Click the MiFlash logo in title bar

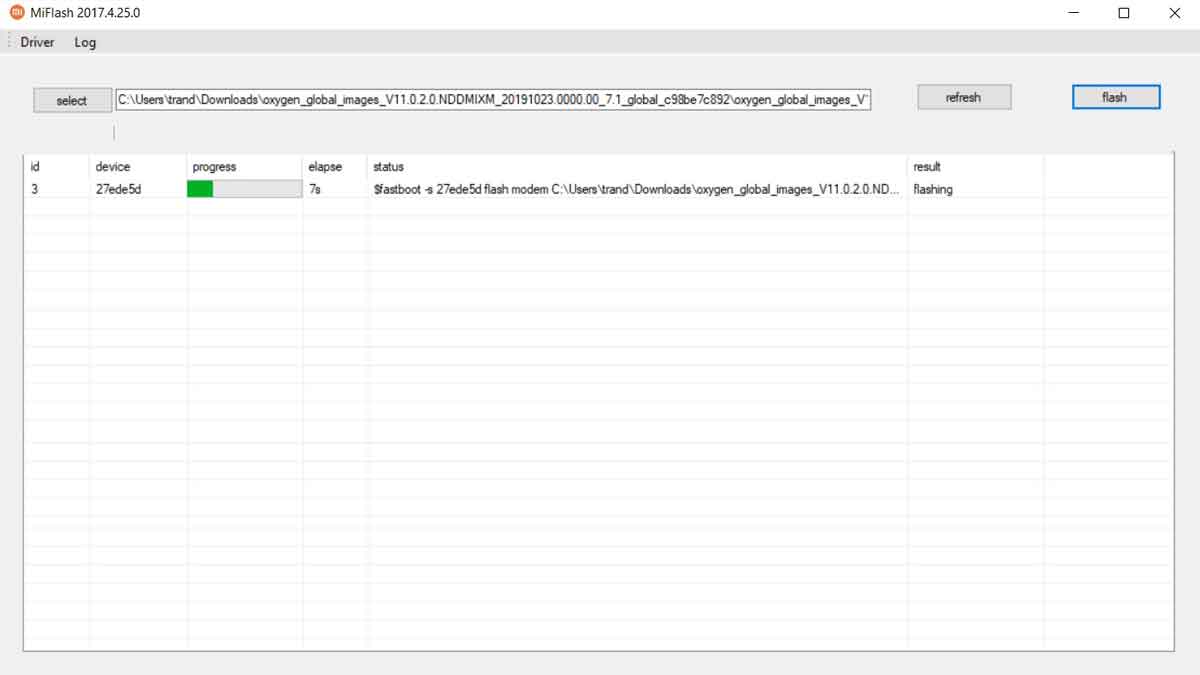click(x=17, y=13)
